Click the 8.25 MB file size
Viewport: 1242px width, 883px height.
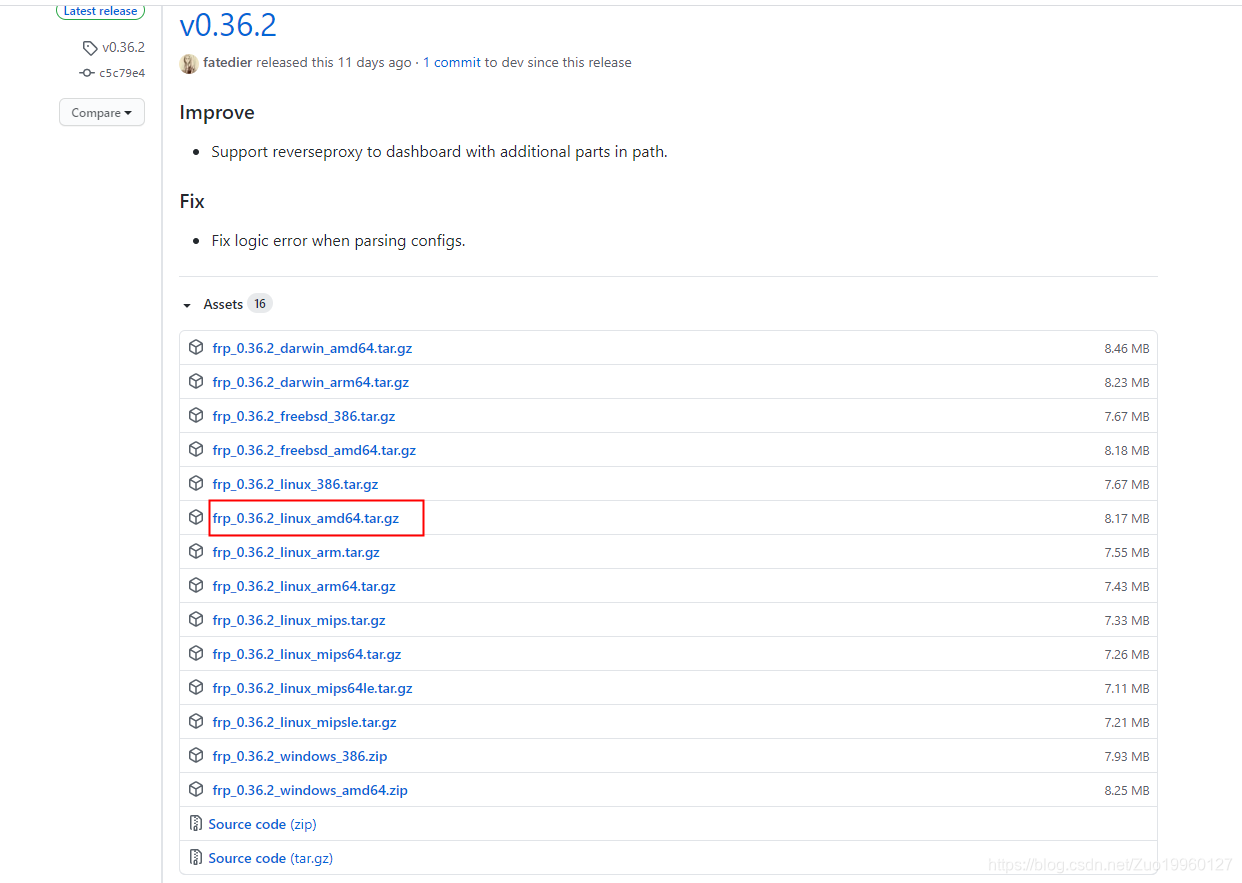pos(1127,791)
